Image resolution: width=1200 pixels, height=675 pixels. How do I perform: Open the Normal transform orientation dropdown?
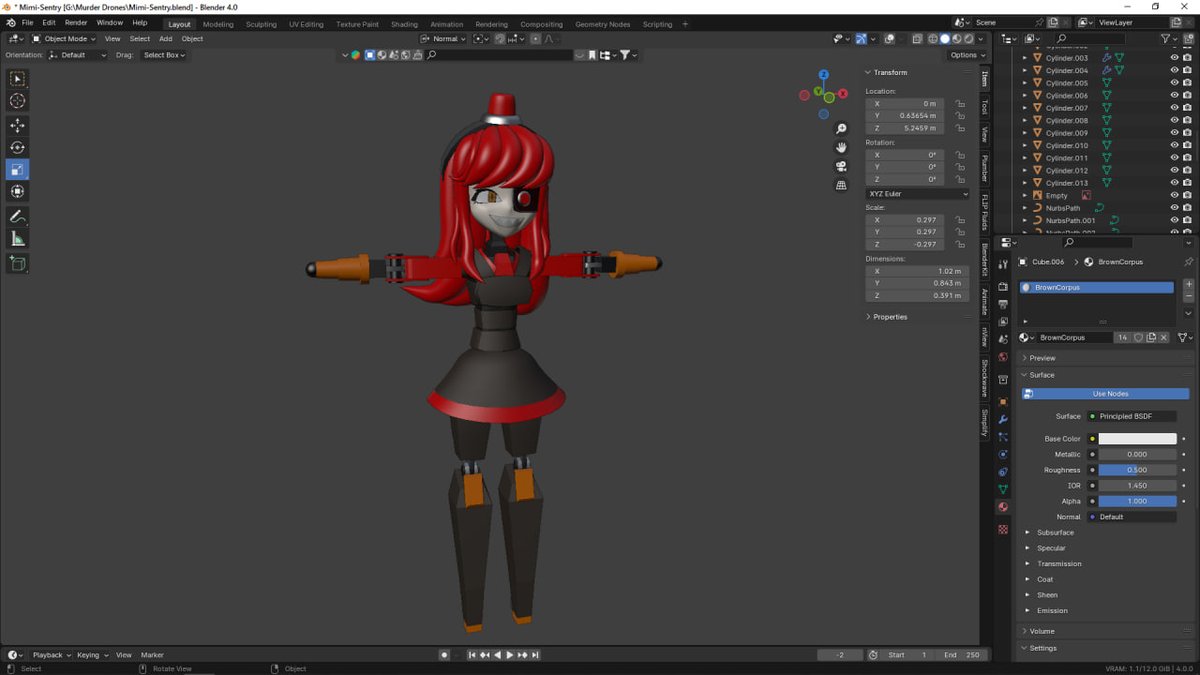(x=444, y=39)
